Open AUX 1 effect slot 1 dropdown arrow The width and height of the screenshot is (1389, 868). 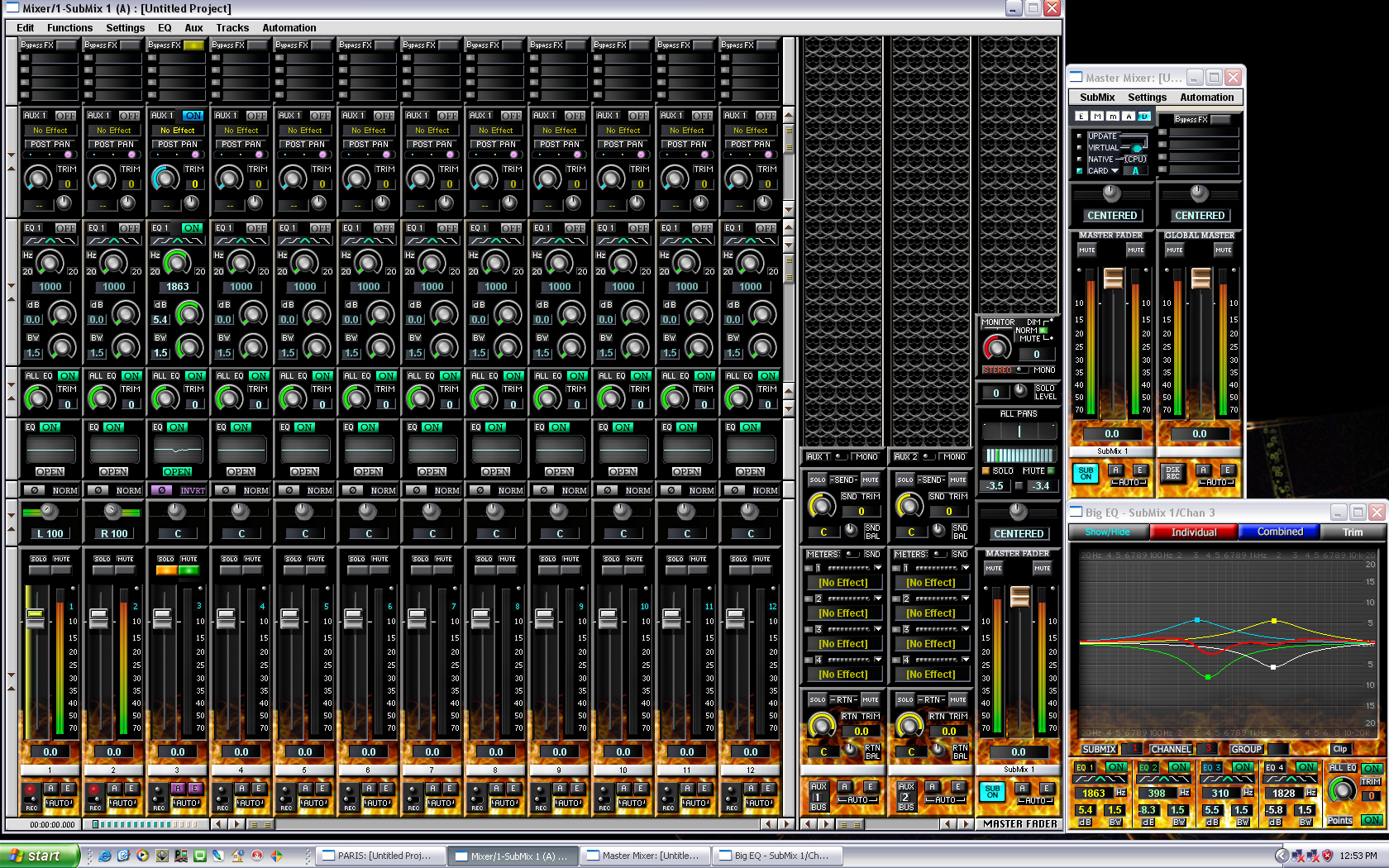[877, 568]
